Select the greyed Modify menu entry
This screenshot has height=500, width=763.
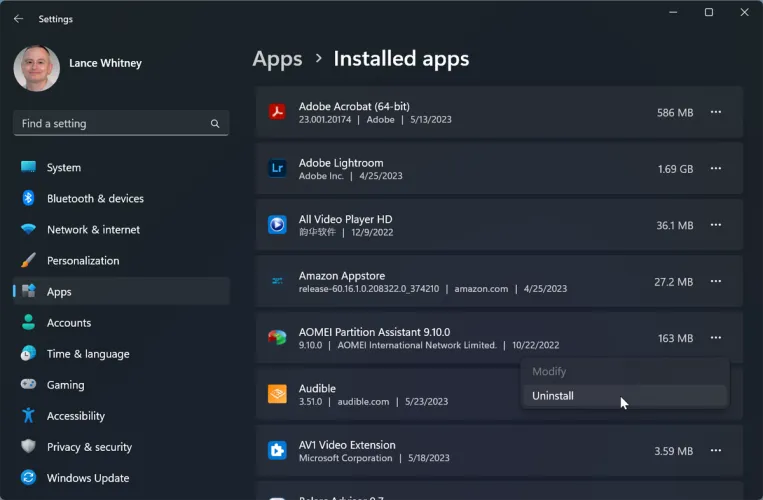pyautogui.click(x=549, y=372)
